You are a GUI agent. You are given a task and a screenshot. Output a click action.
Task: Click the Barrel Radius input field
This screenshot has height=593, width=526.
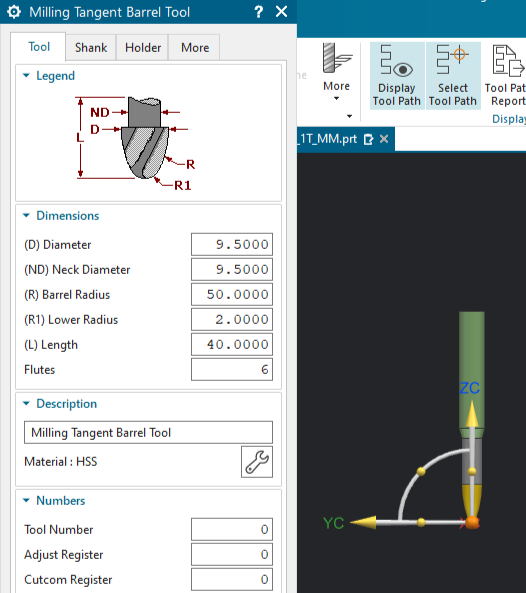coord(232,295)
